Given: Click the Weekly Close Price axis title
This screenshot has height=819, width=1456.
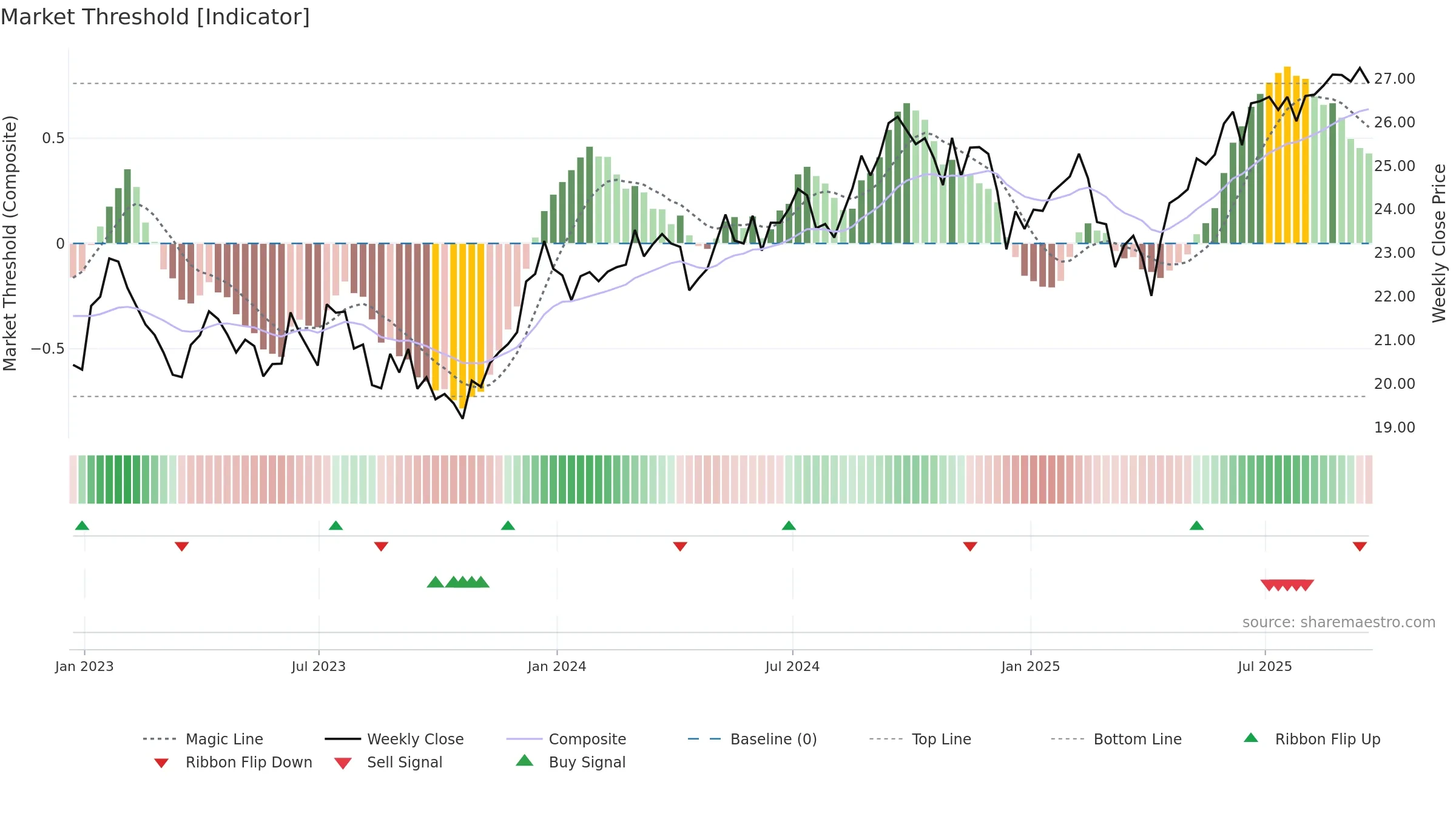Looking at the screenshot, I should point(1439,243).
